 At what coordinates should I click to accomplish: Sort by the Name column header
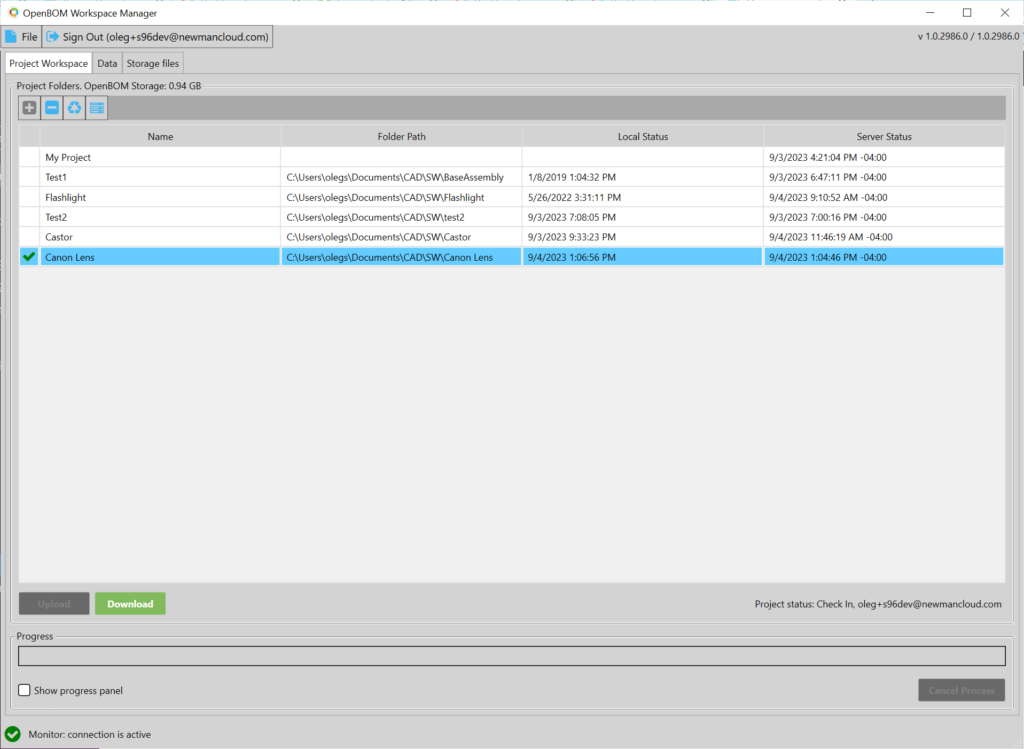160,136
